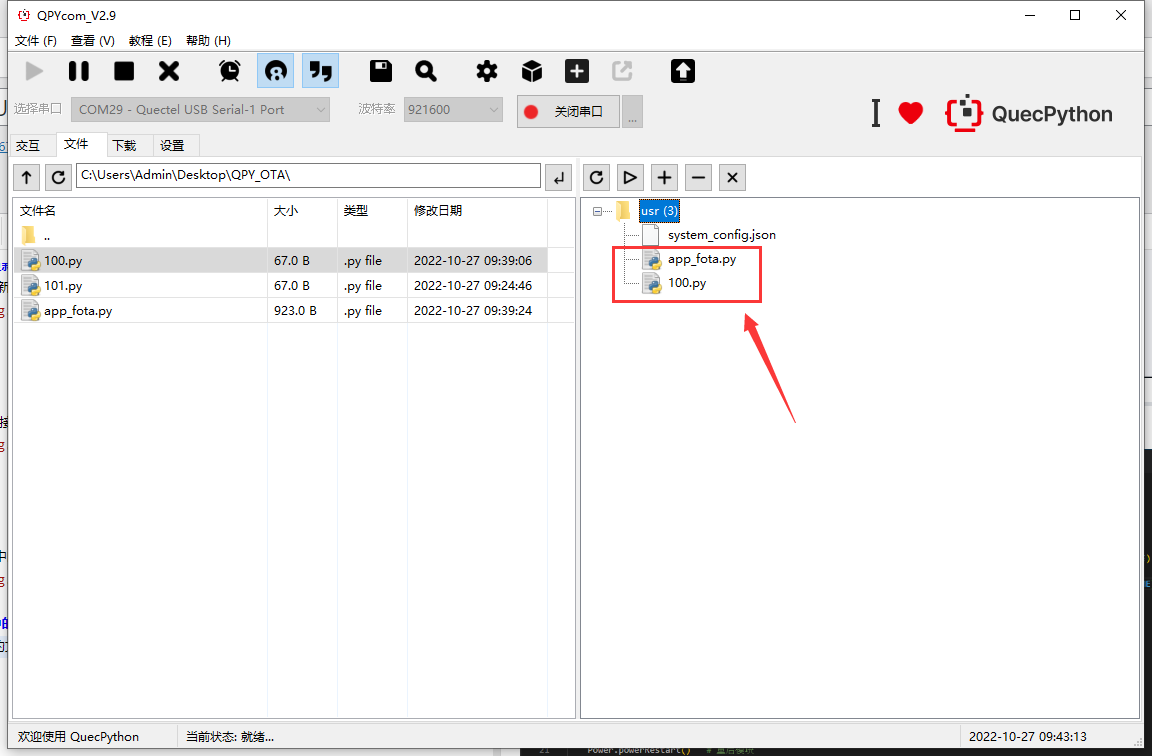Select app_fota.py in the device tree
The height and width of the screenshot is (756, 1152).
coord(701,259)
